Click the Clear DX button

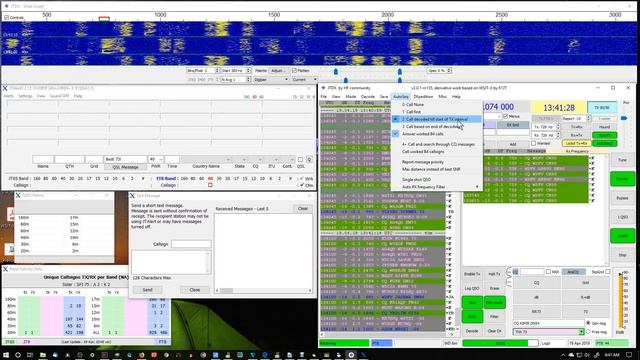pyautogui.click(x=494, y=331)
